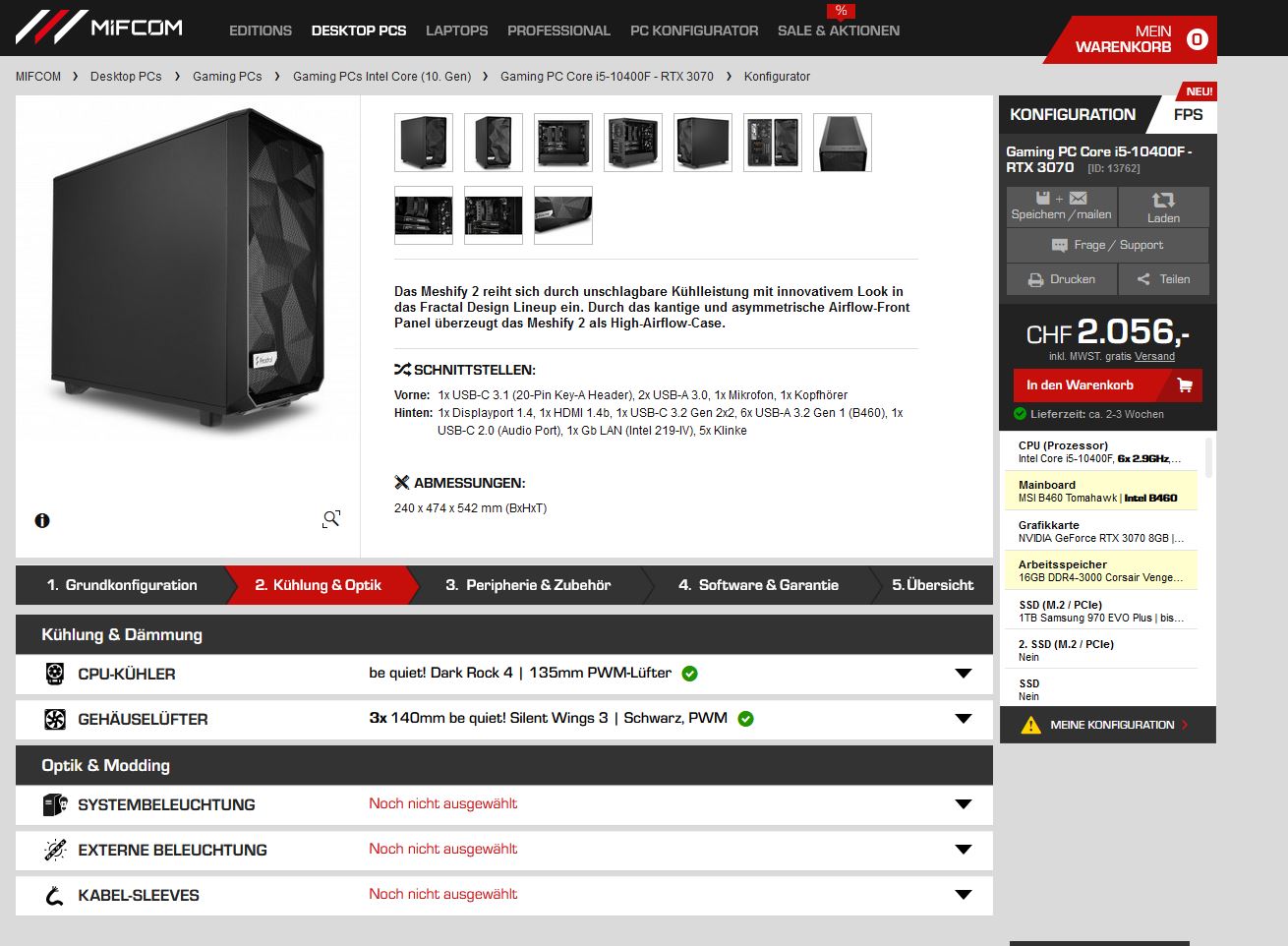
Task: Click the Schnittstellen shuffle icon
Action: [402, 370]
